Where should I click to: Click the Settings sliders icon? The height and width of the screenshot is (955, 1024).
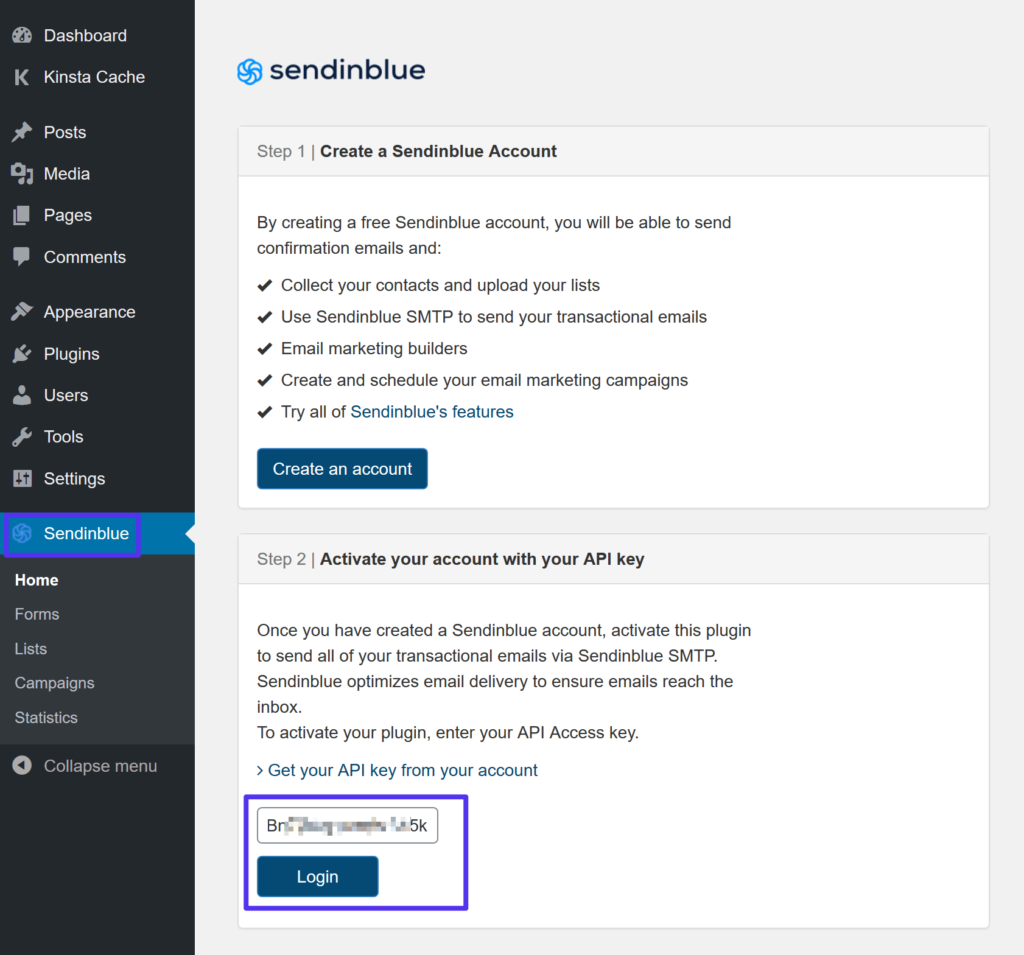pos(22,478)
